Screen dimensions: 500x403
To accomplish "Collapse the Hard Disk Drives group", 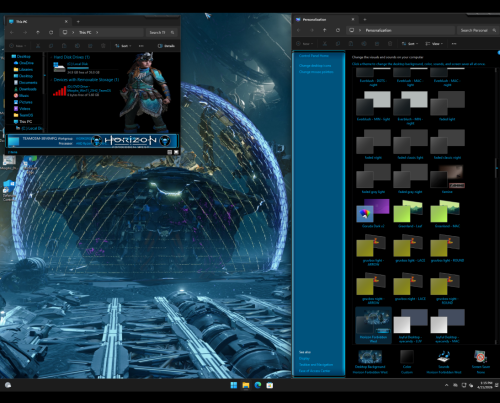I will (51, 57).
